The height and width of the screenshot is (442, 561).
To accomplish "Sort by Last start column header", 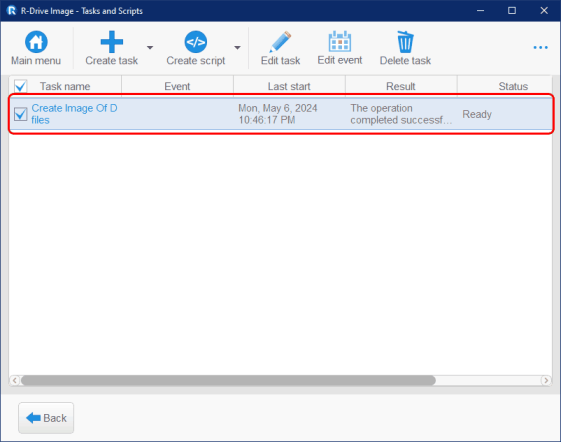I will coord(289,86).
